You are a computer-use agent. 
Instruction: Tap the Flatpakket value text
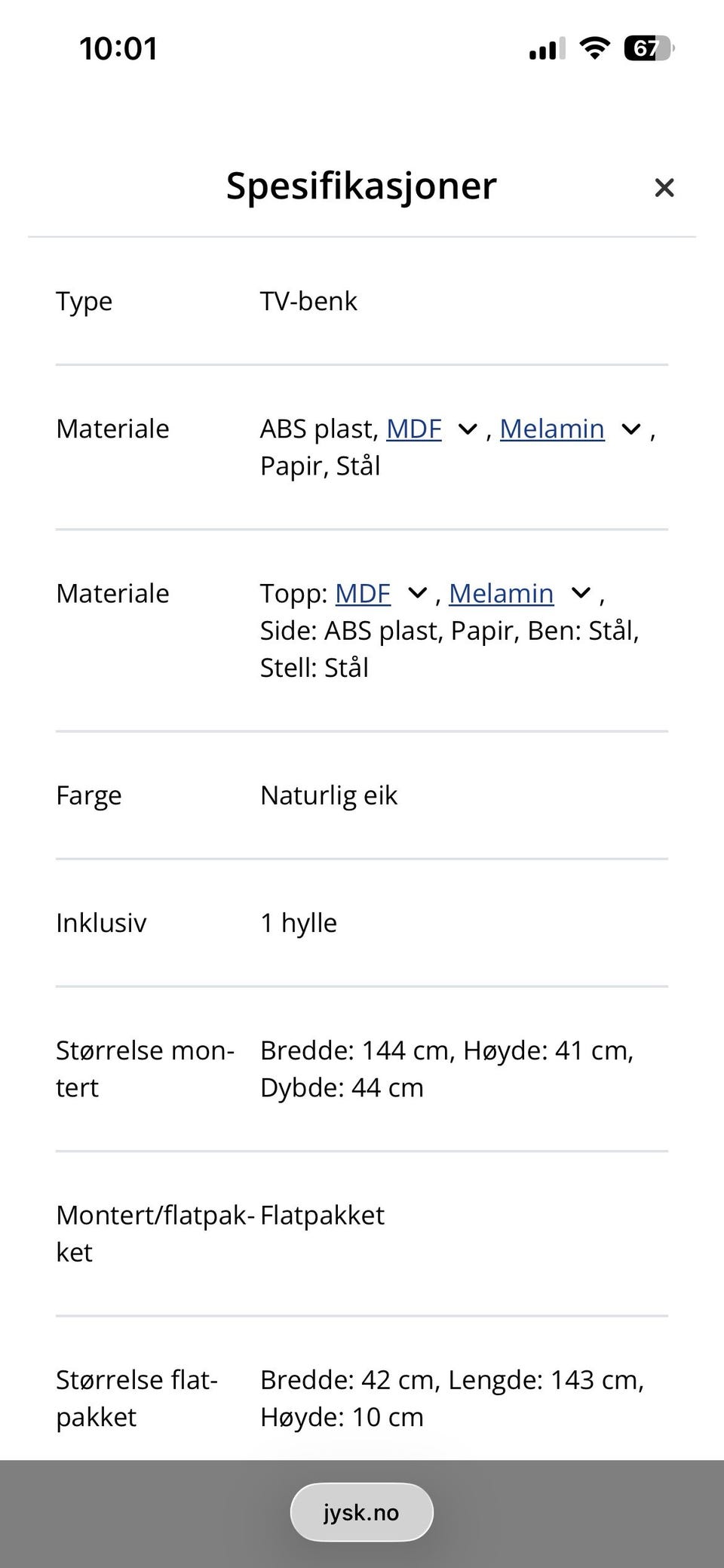[322, 1215]
